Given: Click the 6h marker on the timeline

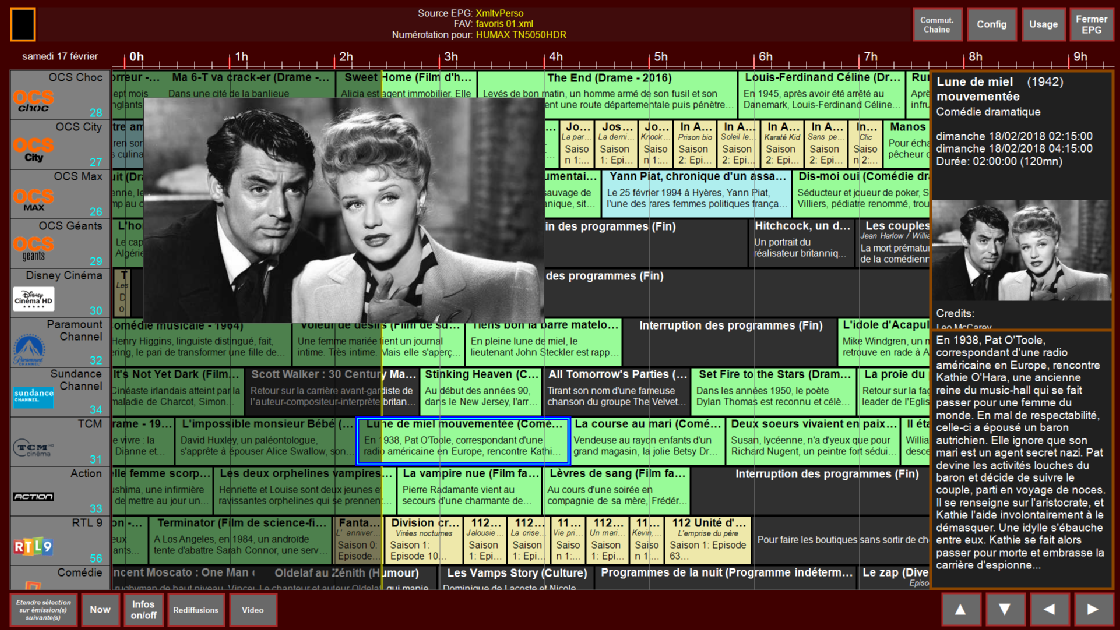Looking at the screenshot, I should pos(765,56).
